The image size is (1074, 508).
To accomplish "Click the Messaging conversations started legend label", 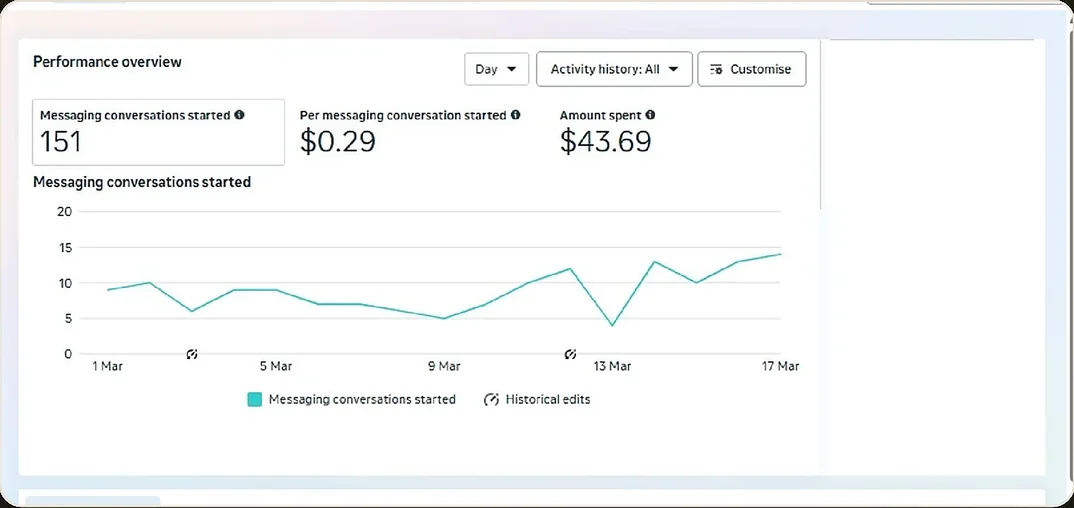I will (x=362, y=400).
